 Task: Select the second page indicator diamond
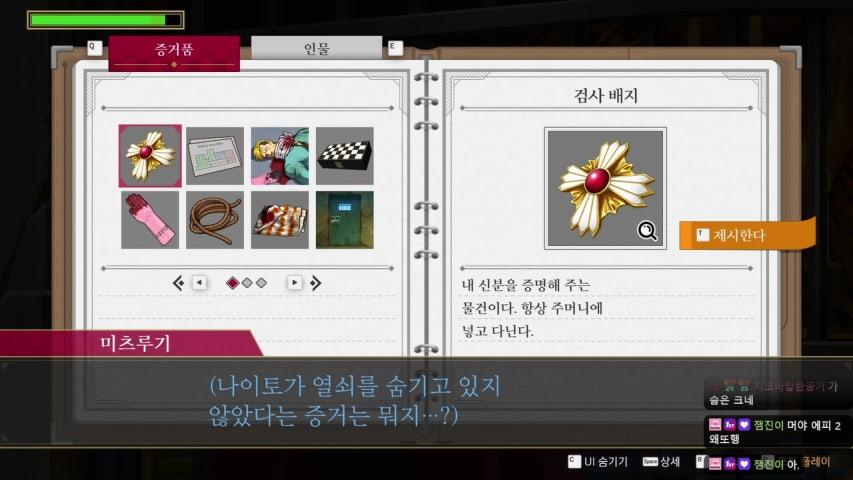pyautogui.click(x=247, y=283)
